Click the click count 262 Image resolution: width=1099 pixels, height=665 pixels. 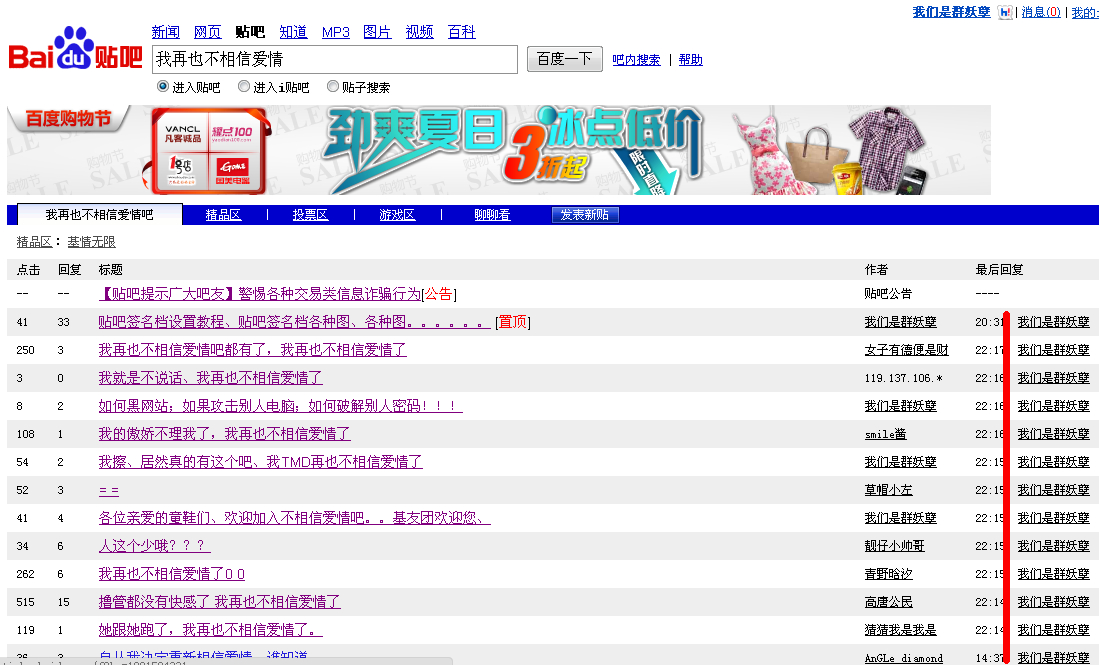point(25,575)
